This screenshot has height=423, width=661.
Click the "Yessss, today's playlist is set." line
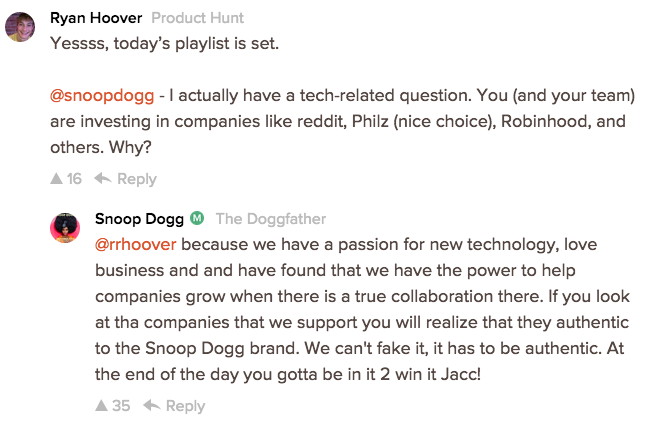166,44
